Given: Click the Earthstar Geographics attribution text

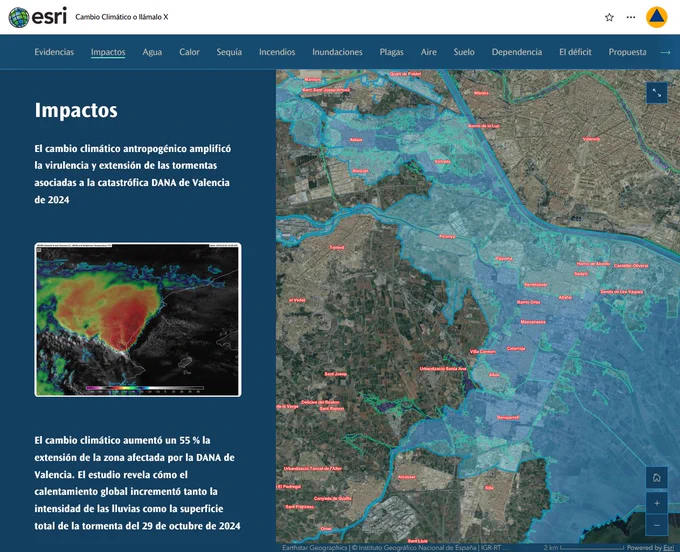Looking at the screenshot, I should point(315,548).
